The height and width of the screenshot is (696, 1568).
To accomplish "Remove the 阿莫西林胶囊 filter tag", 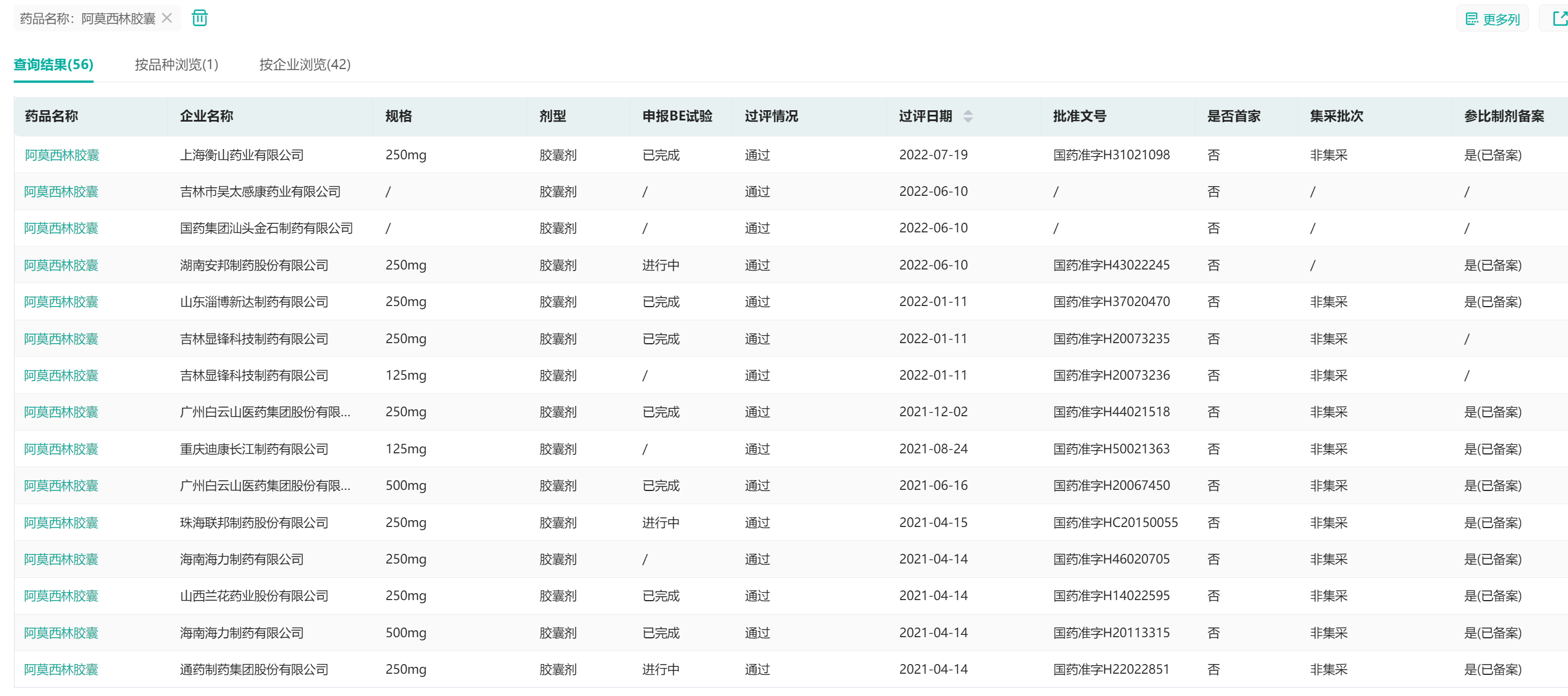I will point(167,18).
